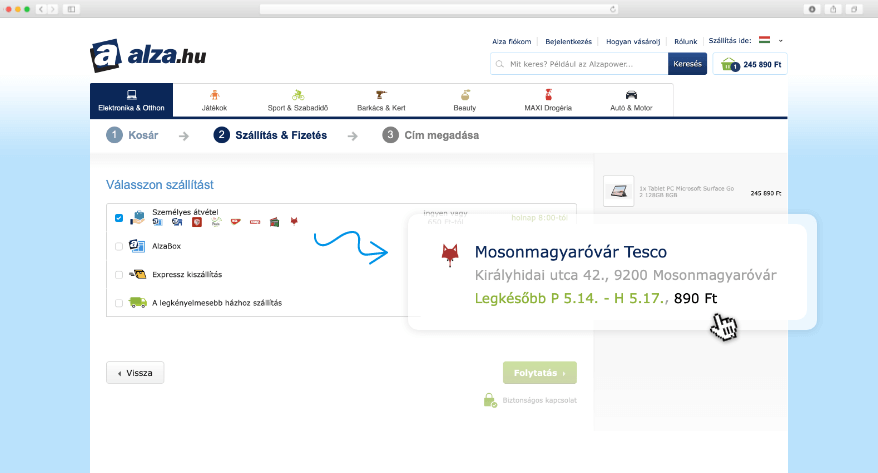Screen dimensions: 878x473
Task: Open browser tab overview icon
Action: click(x=854, y=9)
